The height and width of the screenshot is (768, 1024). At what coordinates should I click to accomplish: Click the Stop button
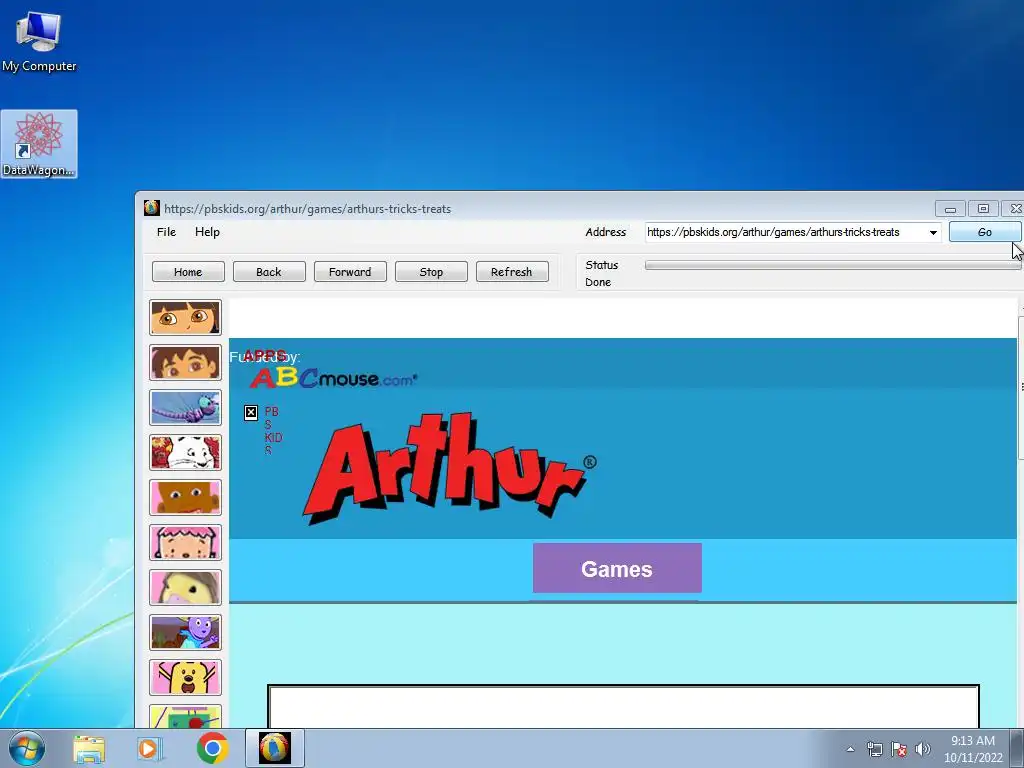click(x=431, y=272)
